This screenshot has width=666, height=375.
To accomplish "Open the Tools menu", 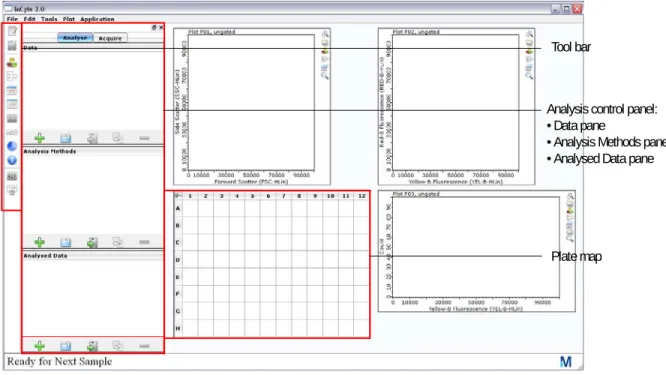I will 49,19.
